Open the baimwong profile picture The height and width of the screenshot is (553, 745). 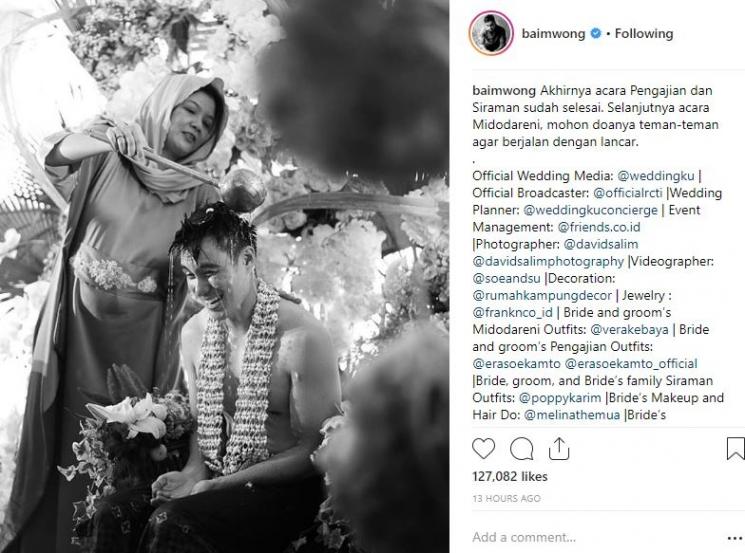(x=491, y=34)
